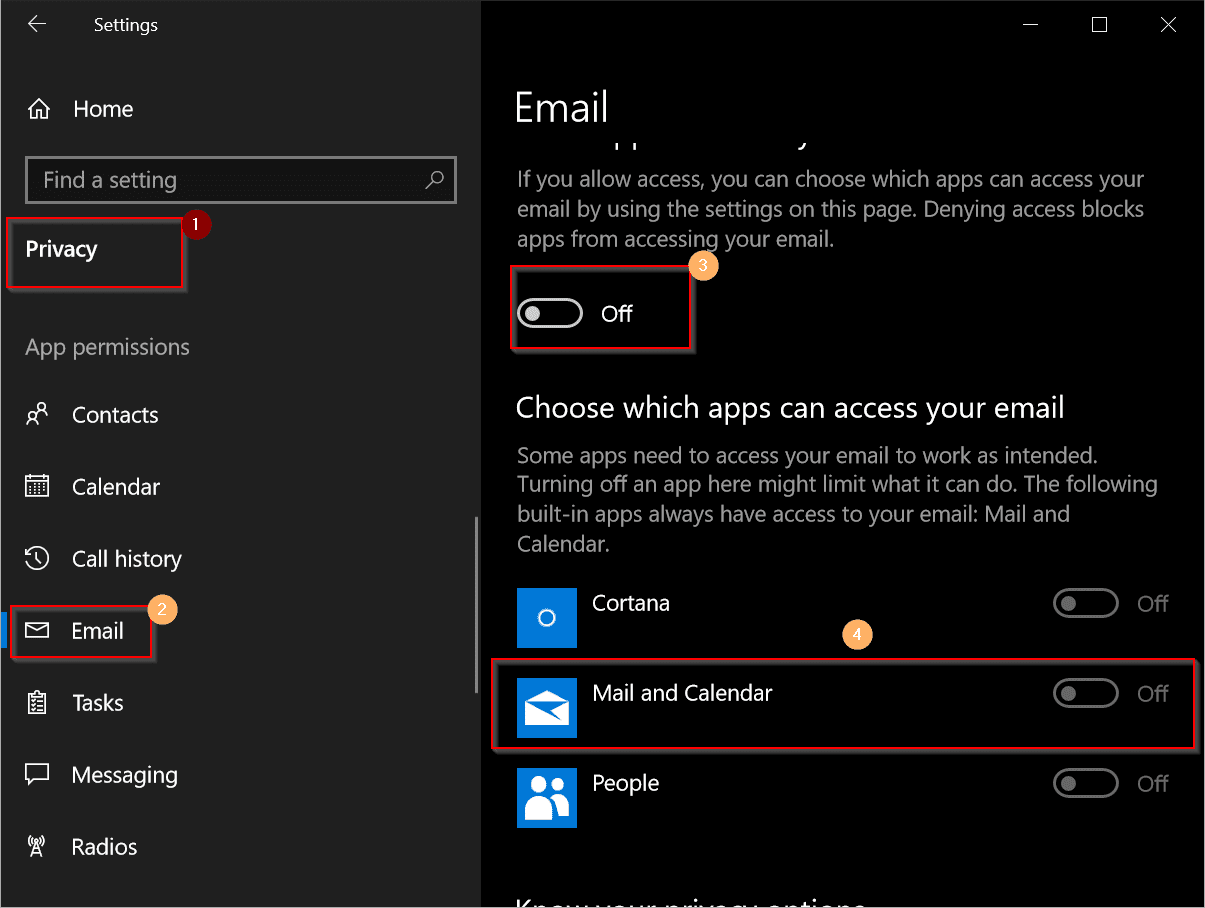Click the Mail and Calendar app icon
The width and height of the screenshot is (1205, 908).
tap(546, 707)
